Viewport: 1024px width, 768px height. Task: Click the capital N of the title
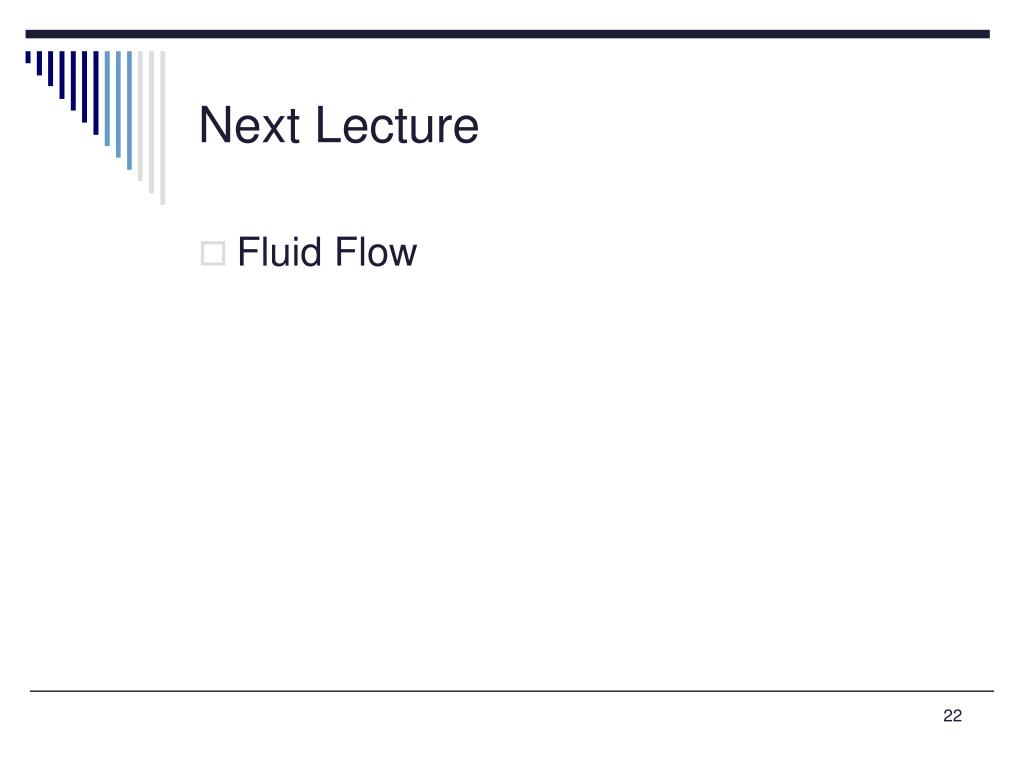tap(214, 125)
